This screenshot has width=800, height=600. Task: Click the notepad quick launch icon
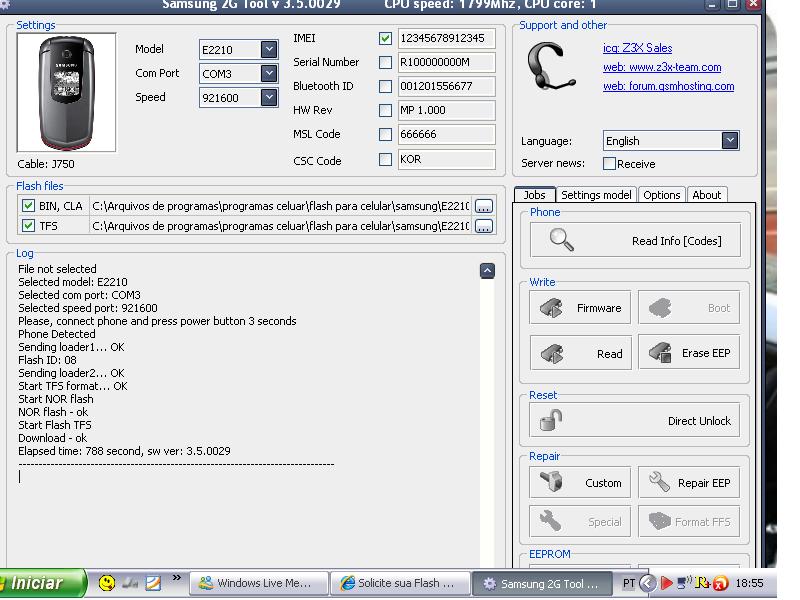click(153, 583)
